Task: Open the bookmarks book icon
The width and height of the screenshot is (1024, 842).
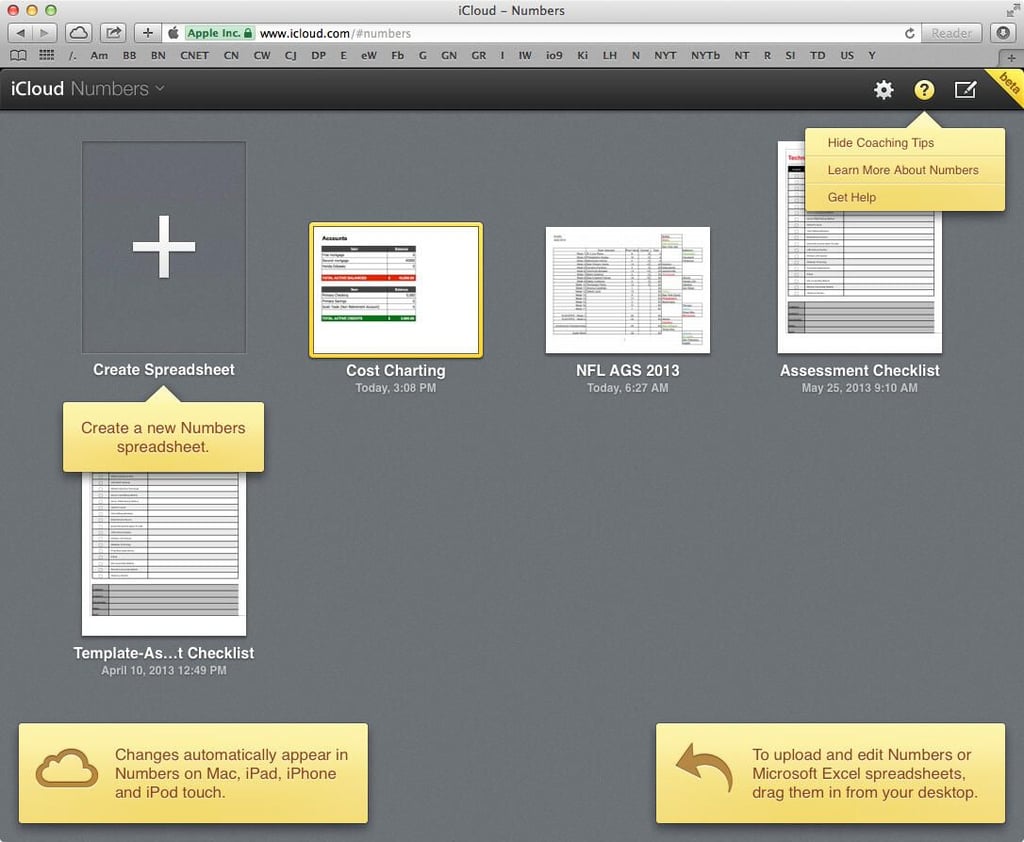Action: tap(18, 56)
